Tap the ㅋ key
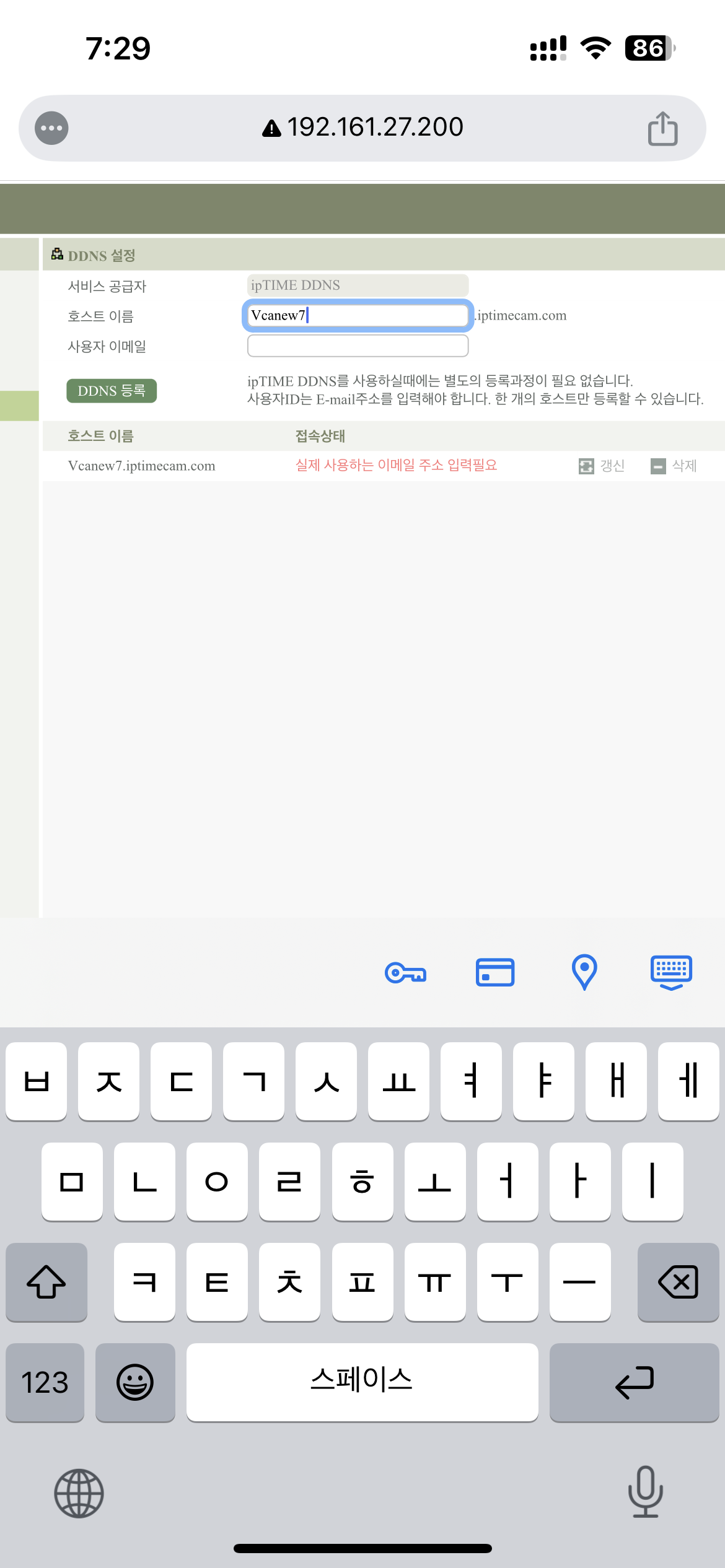This screenshot has height=1568, width=725. tap(144, 1282)
